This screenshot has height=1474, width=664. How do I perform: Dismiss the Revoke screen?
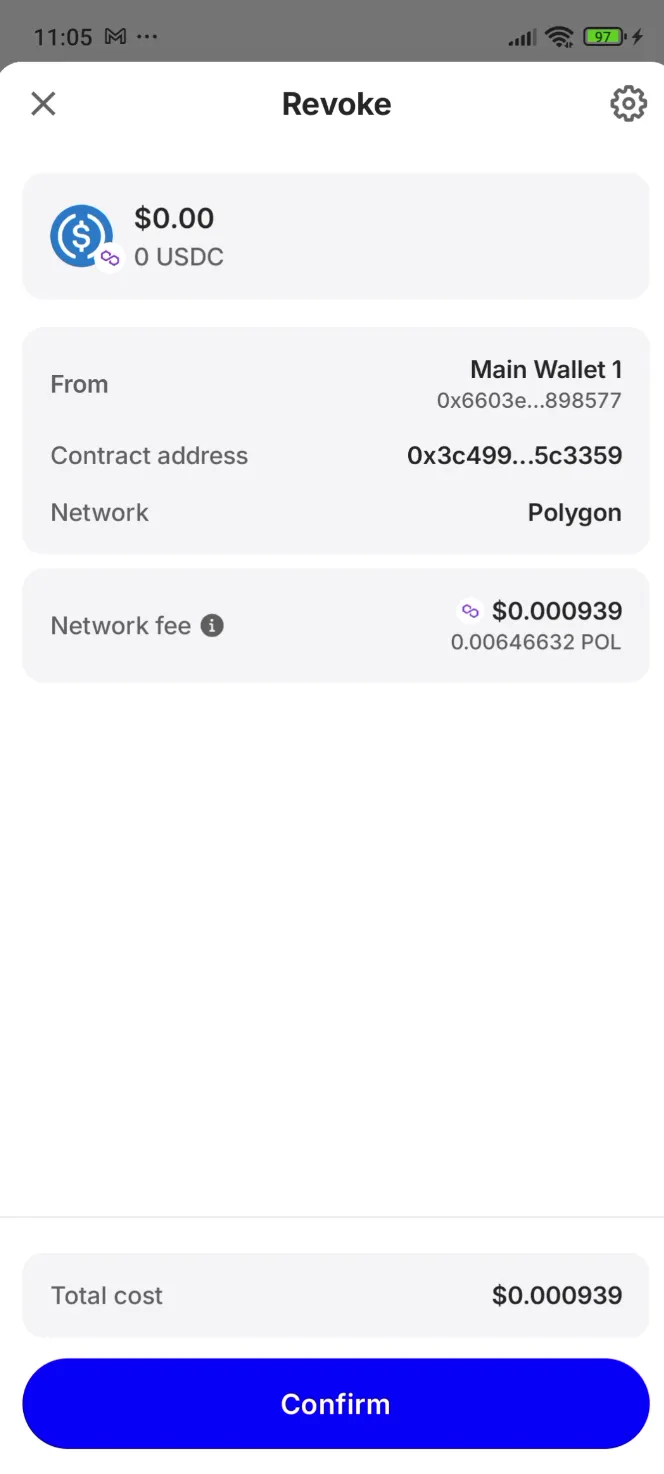point(43,103)
